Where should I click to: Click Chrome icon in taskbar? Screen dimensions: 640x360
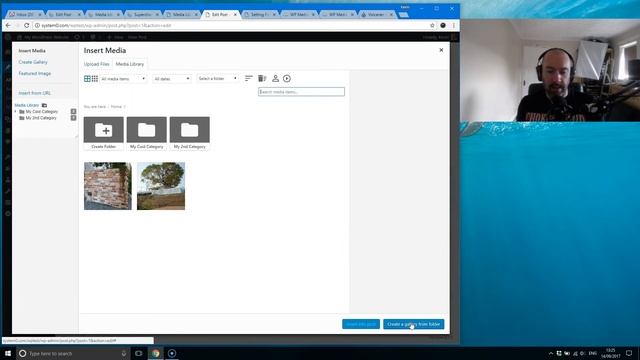(x=156, y=353)
